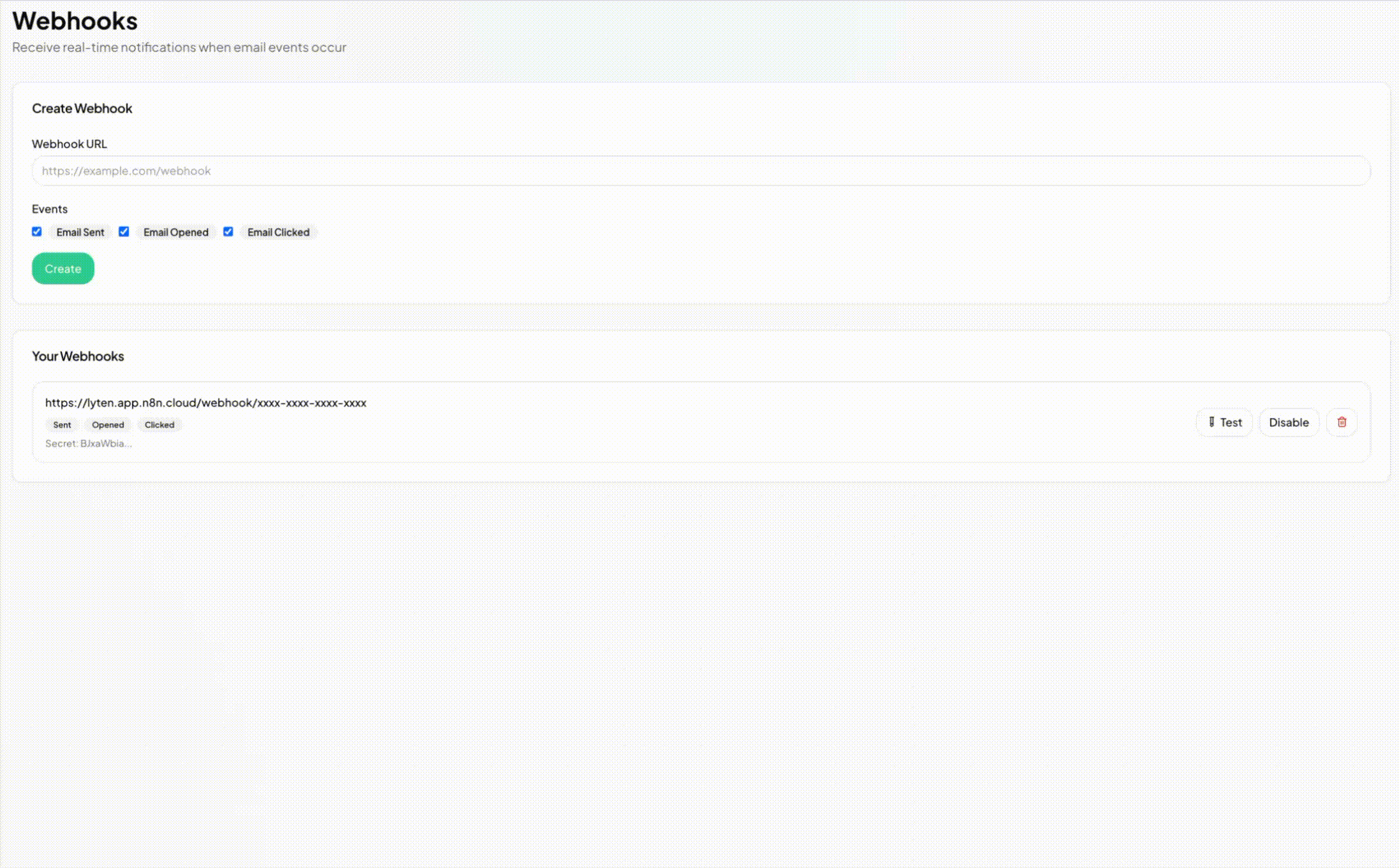Click the webhook URL link lyten.app.n8n.cloud
Viewport: 1399px width, 868px height.
coord(205,403)
